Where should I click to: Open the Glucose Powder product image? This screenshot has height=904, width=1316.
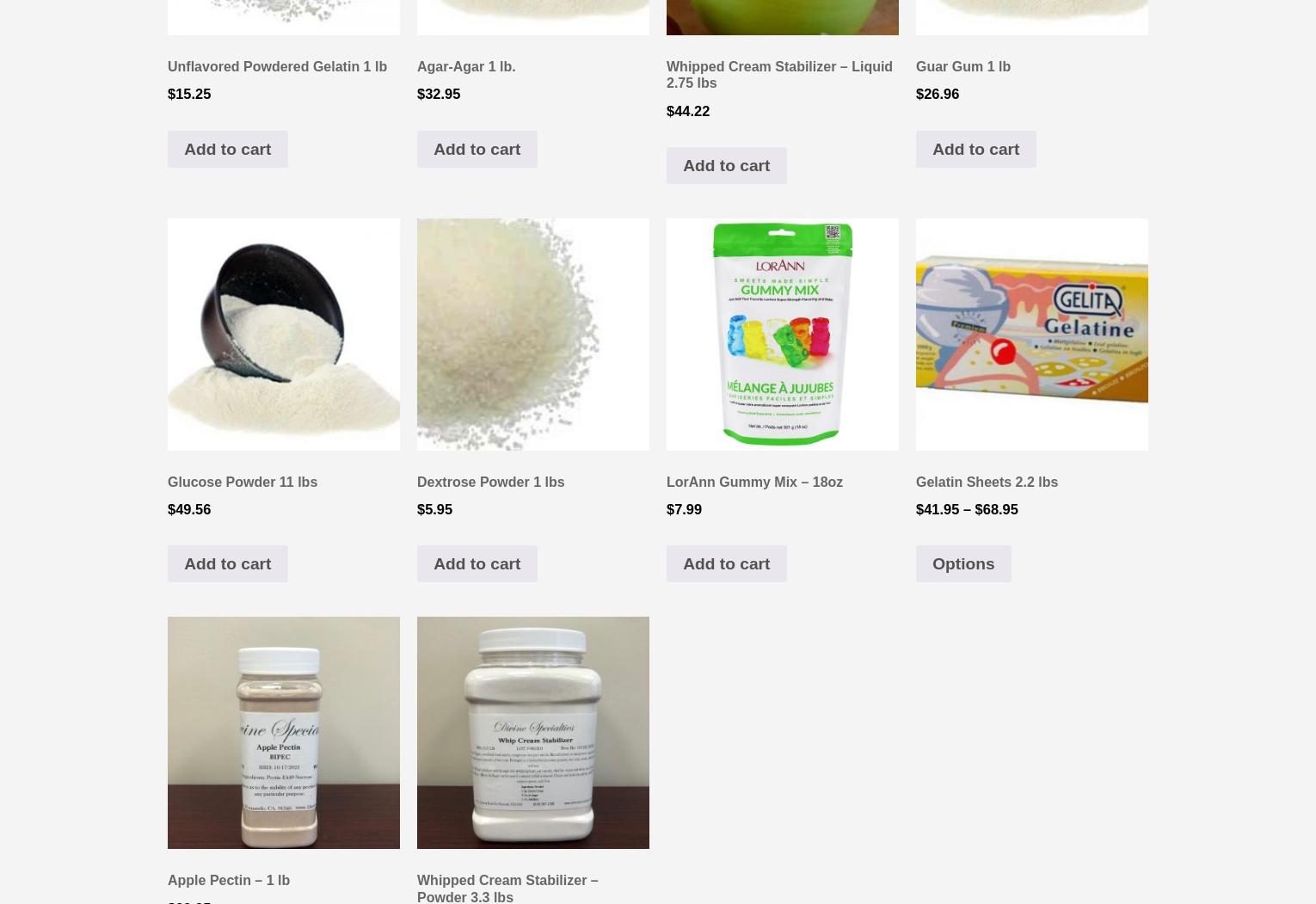(284, 334)
